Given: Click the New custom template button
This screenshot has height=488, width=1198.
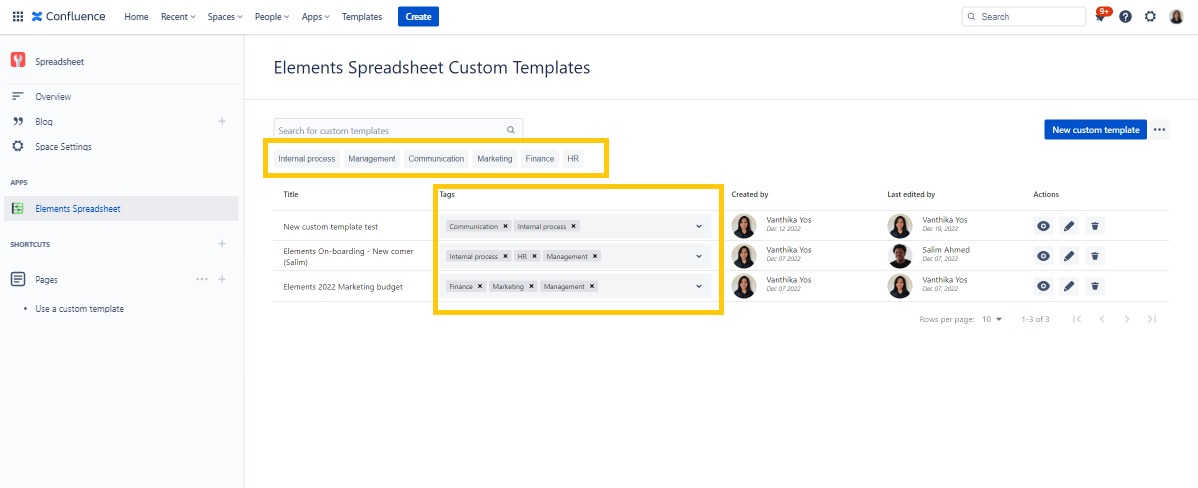Looking at the screenshot, I should pyautogui.click(x=1095, y=130).
